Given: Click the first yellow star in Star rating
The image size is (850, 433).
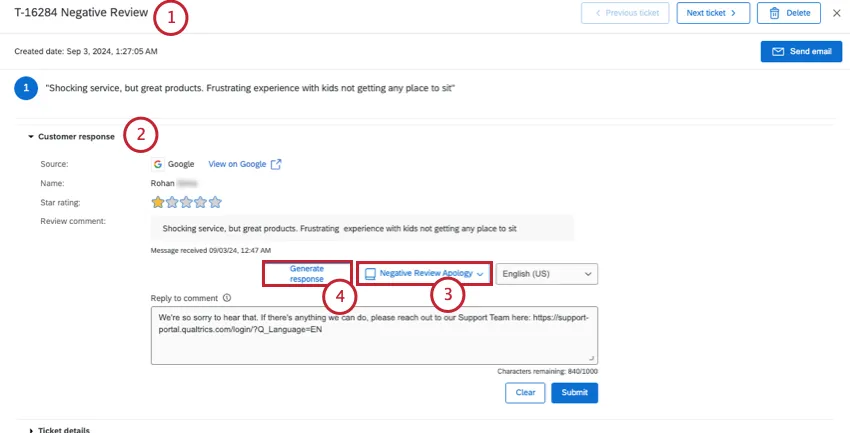Looking at the screenshot, I should pyautogui.click(x=158, y=202).
